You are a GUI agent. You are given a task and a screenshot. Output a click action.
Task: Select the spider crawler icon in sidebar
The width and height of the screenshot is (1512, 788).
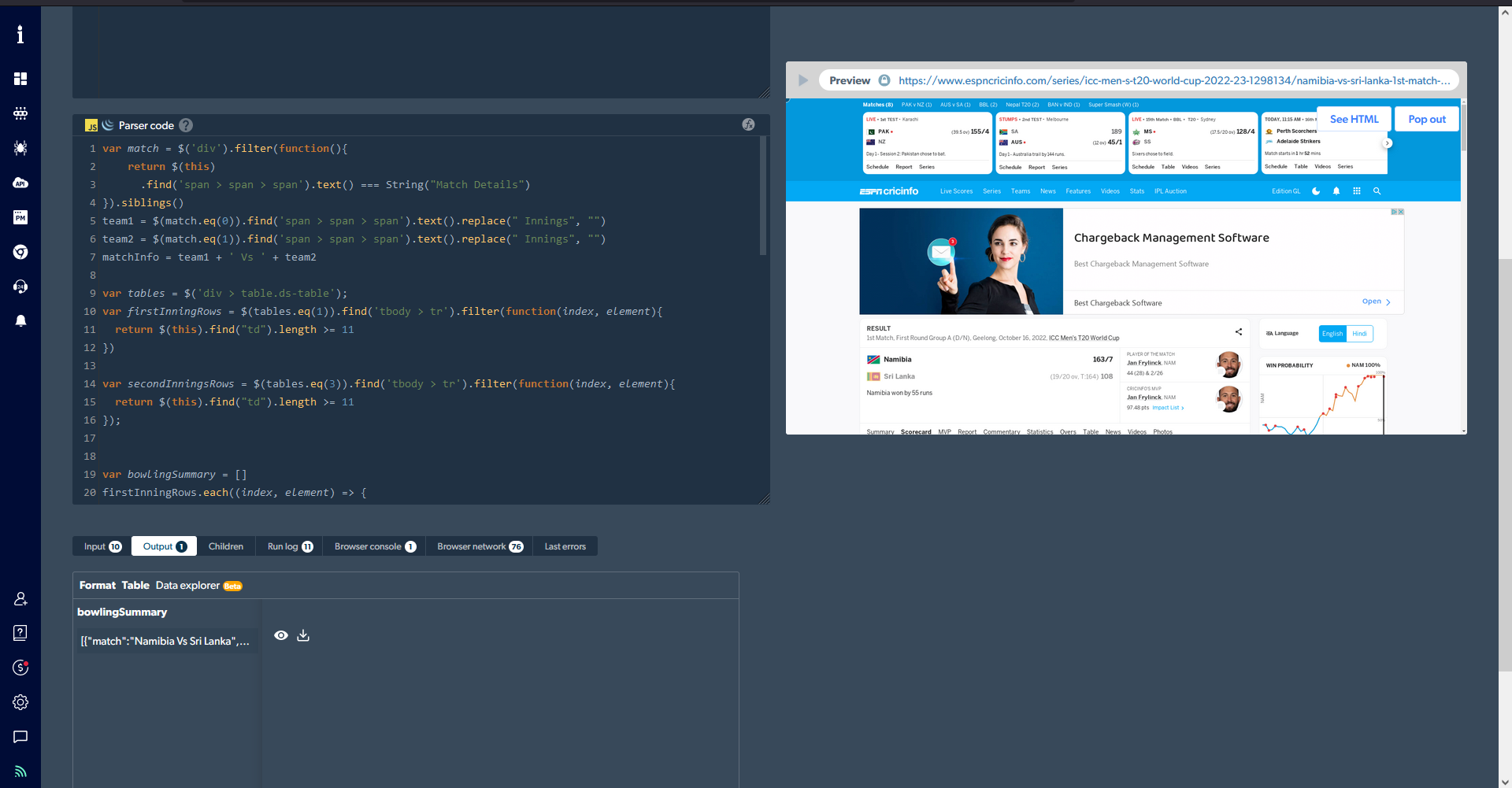20,148
